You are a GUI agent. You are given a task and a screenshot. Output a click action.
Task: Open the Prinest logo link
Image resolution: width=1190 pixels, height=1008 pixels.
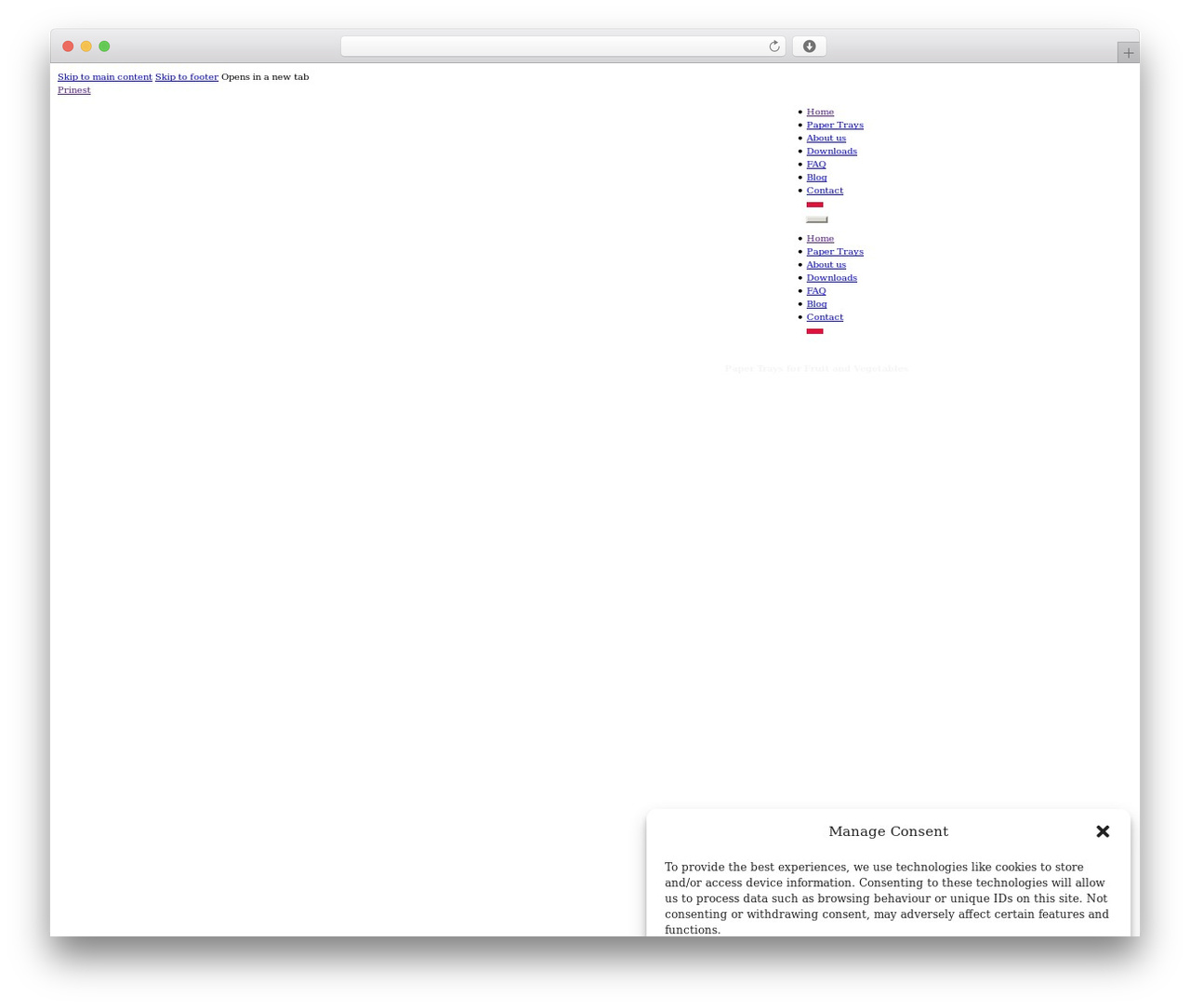tap(74, 90)
